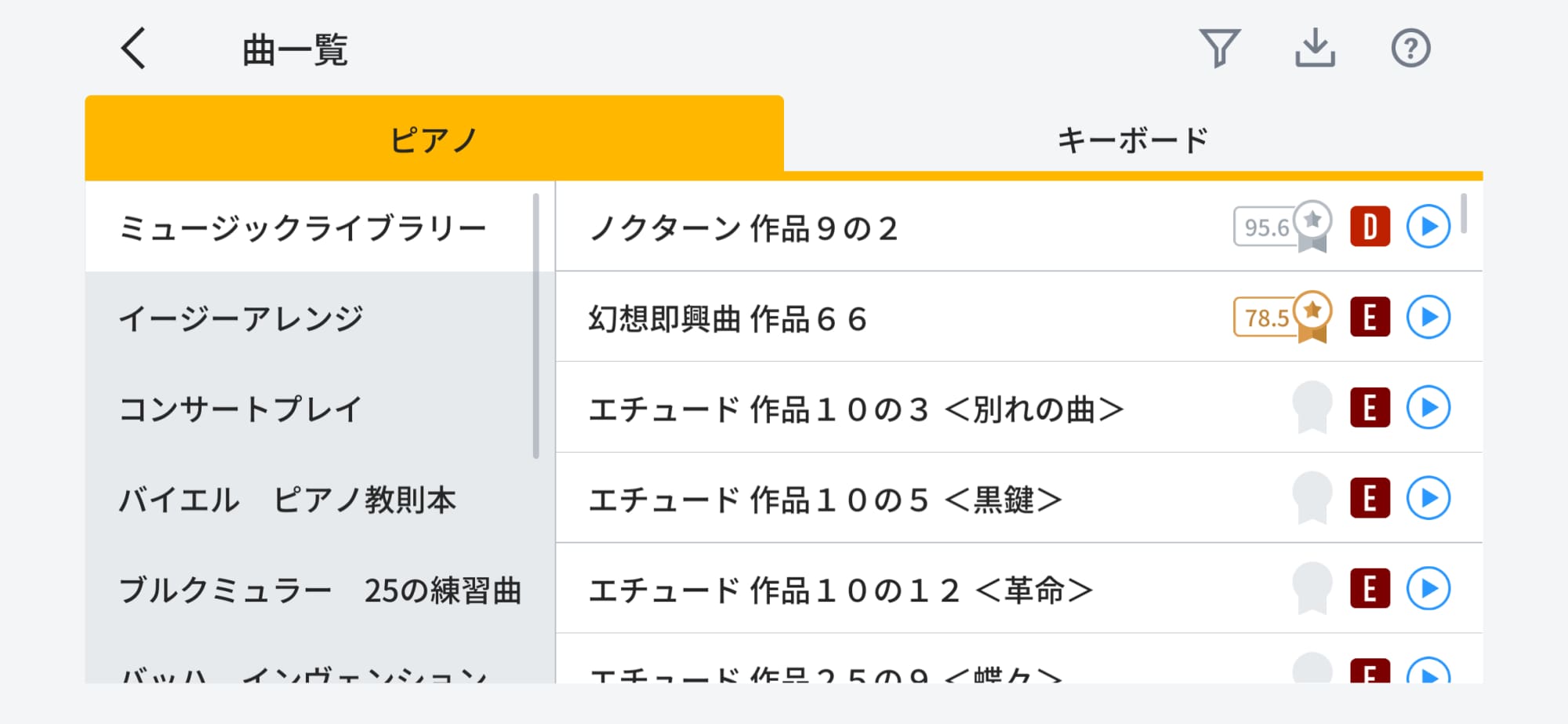Open the help question mark icon
1568x724 pixels.
(1410, 49)
